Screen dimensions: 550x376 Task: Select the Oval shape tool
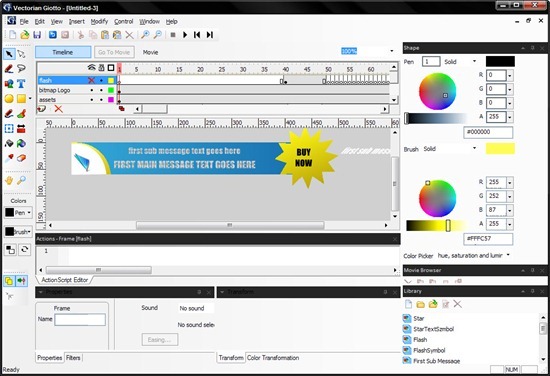pos(9,99)
